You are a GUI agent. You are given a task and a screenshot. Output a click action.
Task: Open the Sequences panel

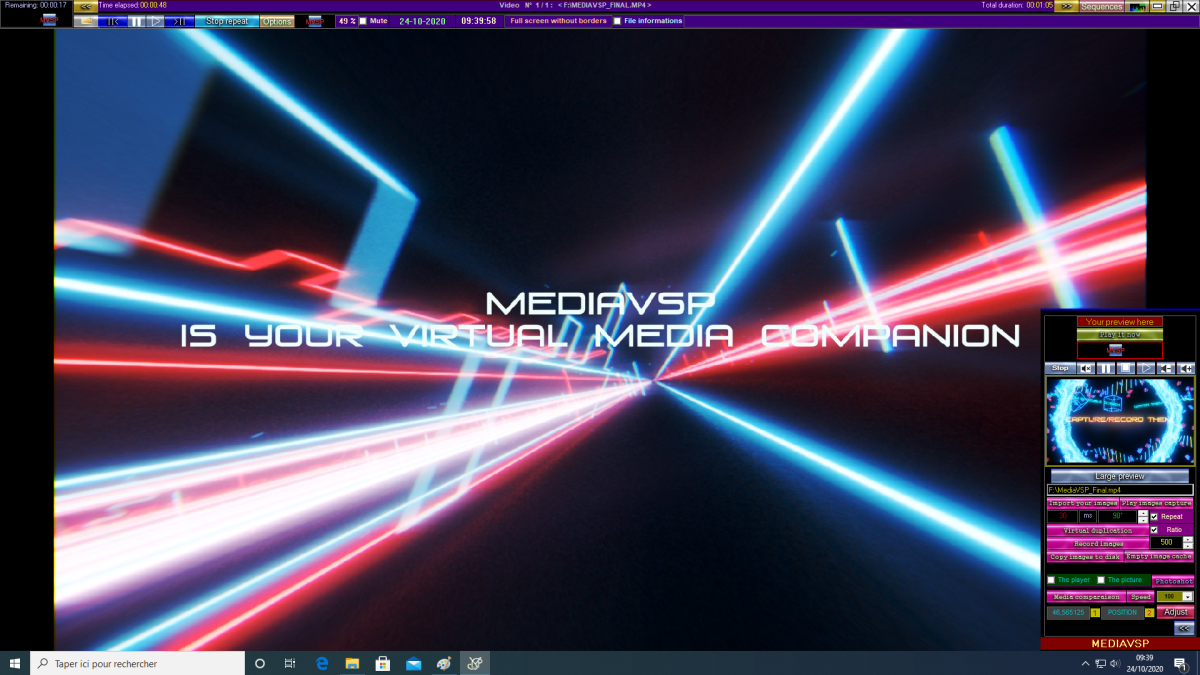coord(1101,7)
